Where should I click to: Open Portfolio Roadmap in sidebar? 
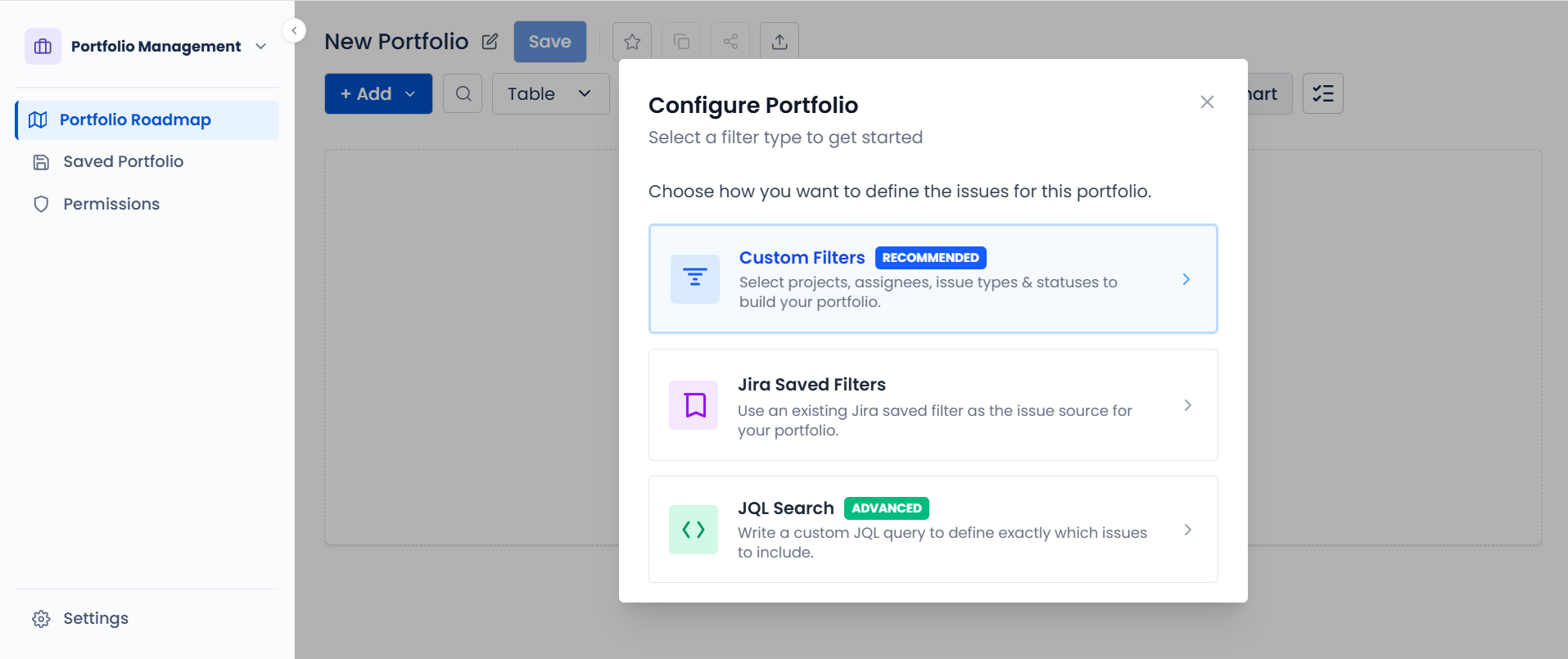[x=147, y=120]
